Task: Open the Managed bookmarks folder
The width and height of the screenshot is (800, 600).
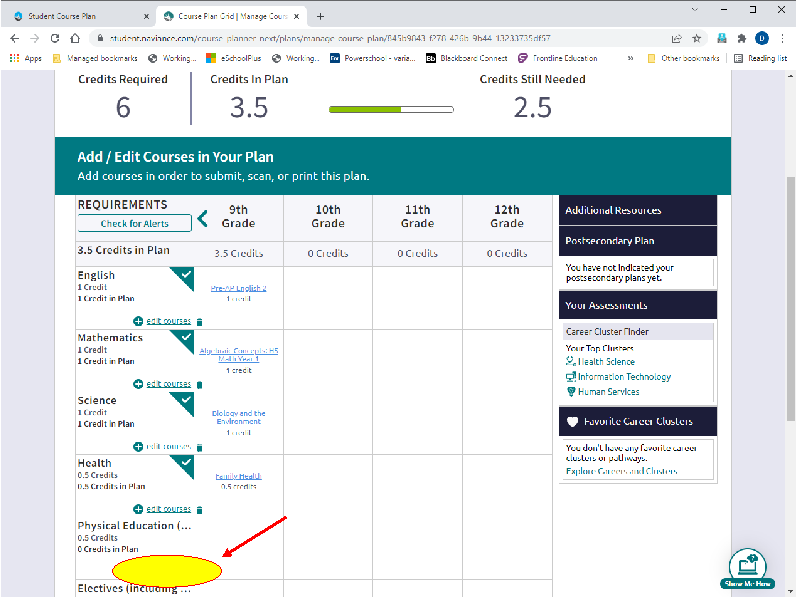Action: pyautogui.click(x=95, y=58)
